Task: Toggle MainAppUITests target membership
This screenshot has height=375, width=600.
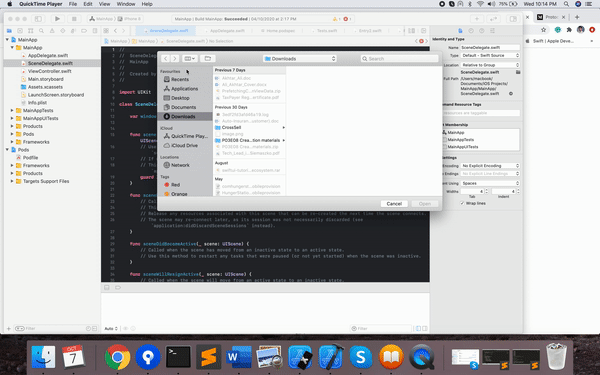Action: 444,147
